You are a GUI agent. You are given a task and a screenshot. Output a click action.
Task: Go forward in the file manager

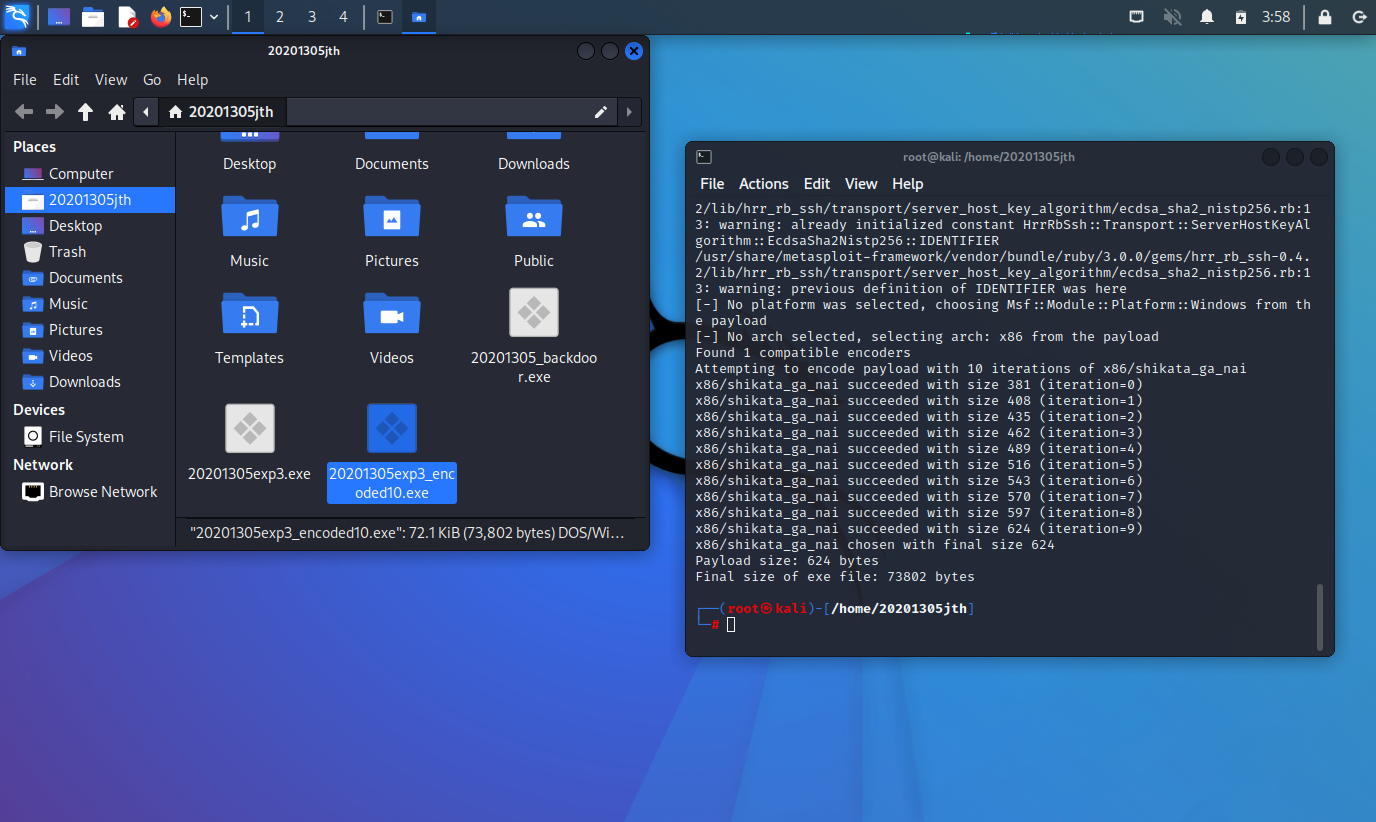(55, 112)
